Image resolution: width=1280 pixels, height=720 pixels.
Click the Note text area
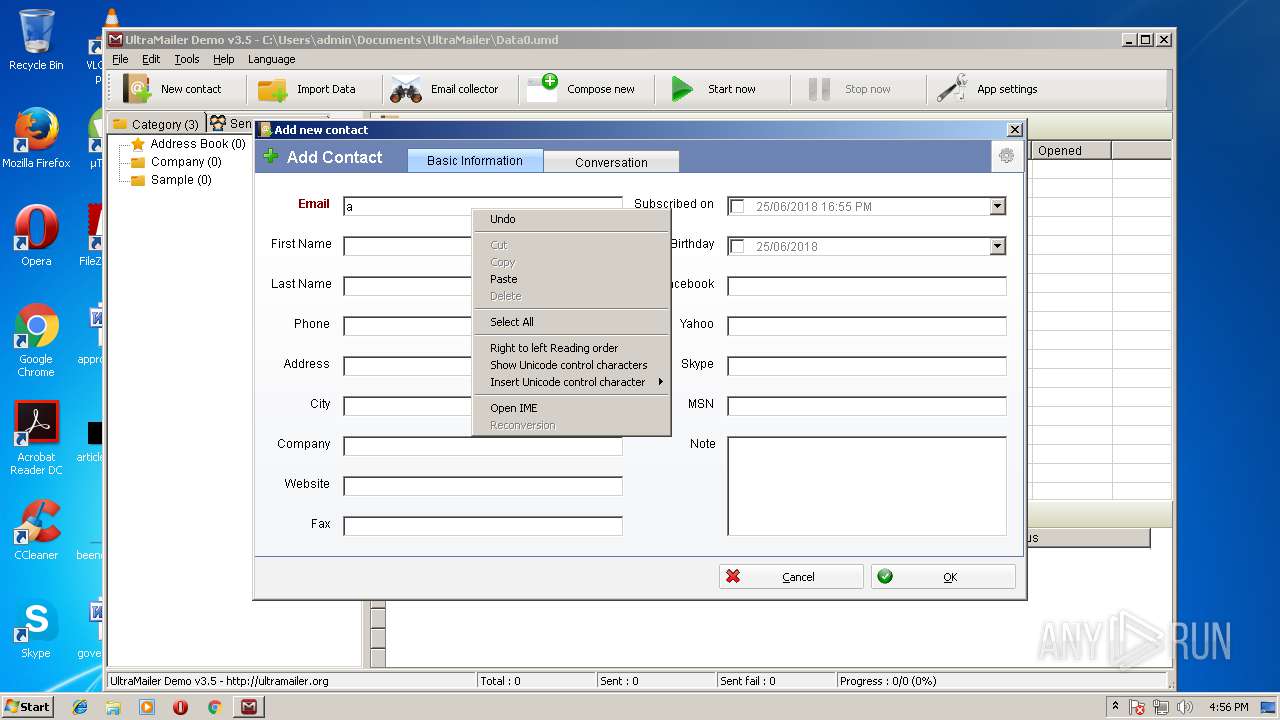point(867,486)
